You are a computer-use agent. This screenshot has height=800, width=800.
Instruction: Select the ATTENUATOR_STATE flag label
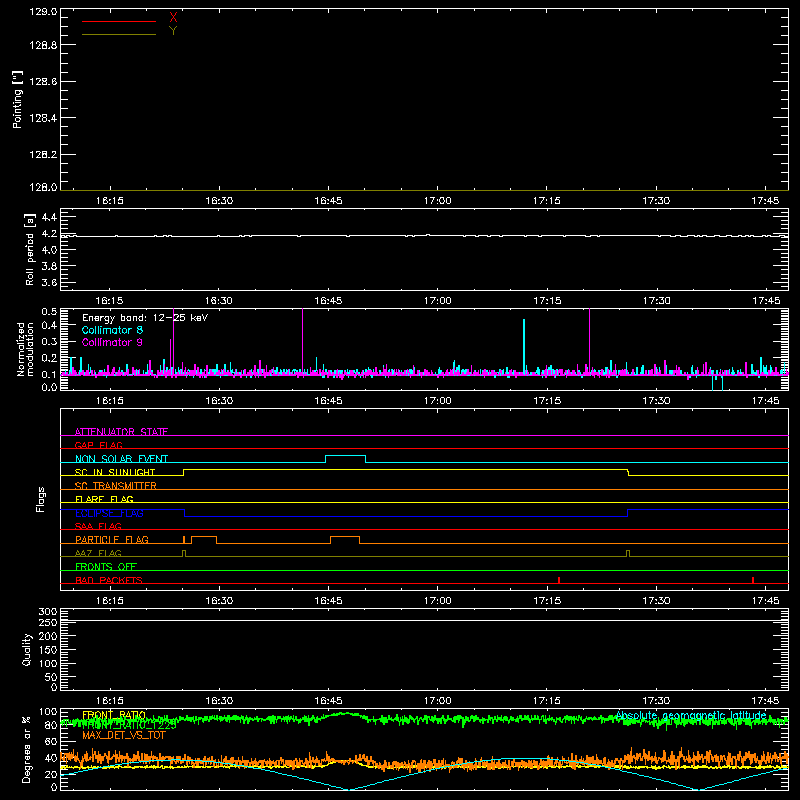coord(121,432)
